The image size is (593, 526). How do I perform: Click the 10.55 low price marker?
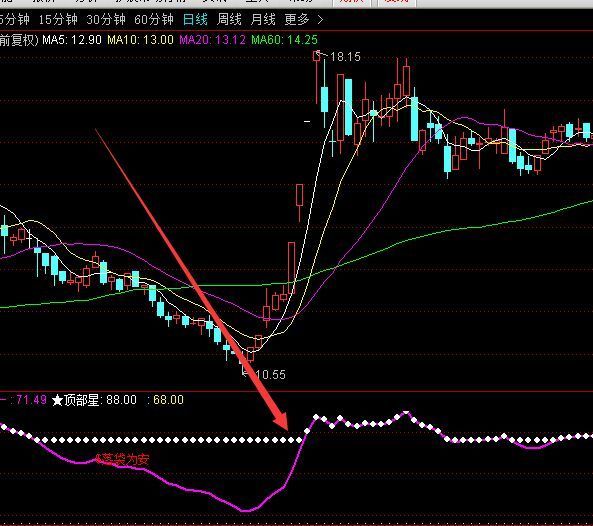270,375
